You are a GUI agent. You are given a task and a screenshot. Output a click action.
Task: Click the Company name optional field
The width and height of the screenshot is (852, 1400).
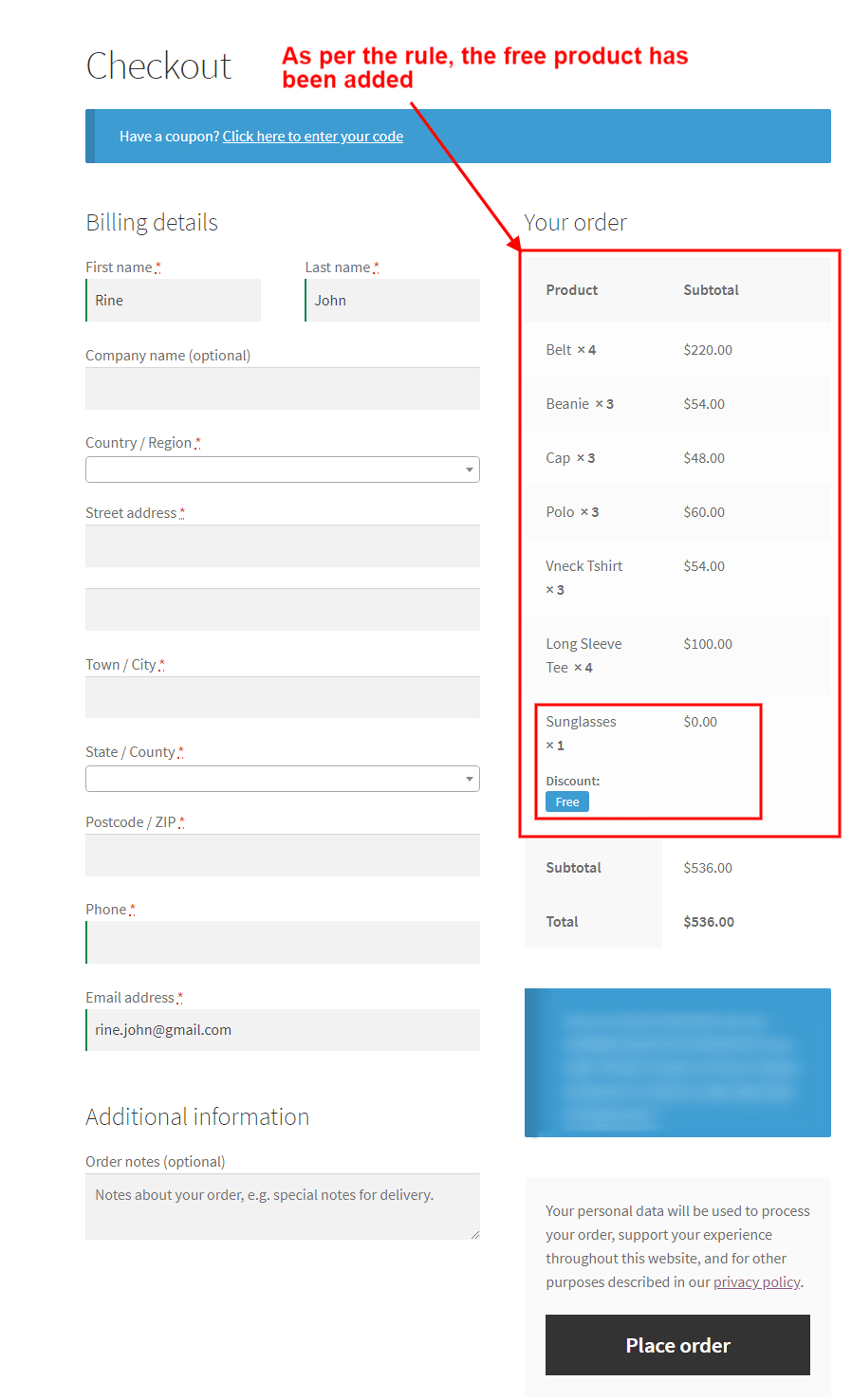[282, 388]
